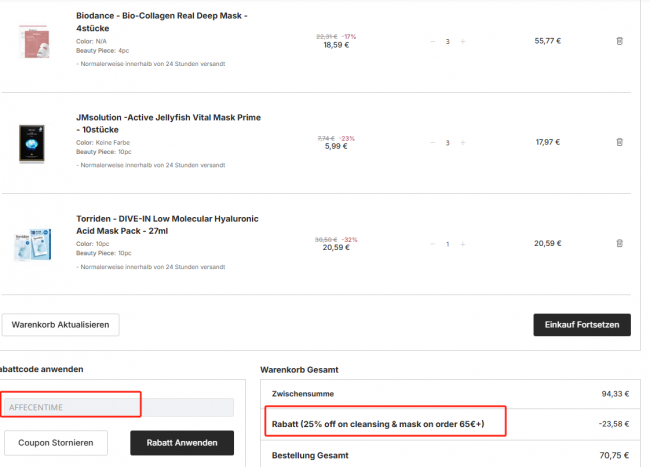Delete Biodance Bio-Collagen mask from cart
650x467 pixels.
tap(619, 41)
